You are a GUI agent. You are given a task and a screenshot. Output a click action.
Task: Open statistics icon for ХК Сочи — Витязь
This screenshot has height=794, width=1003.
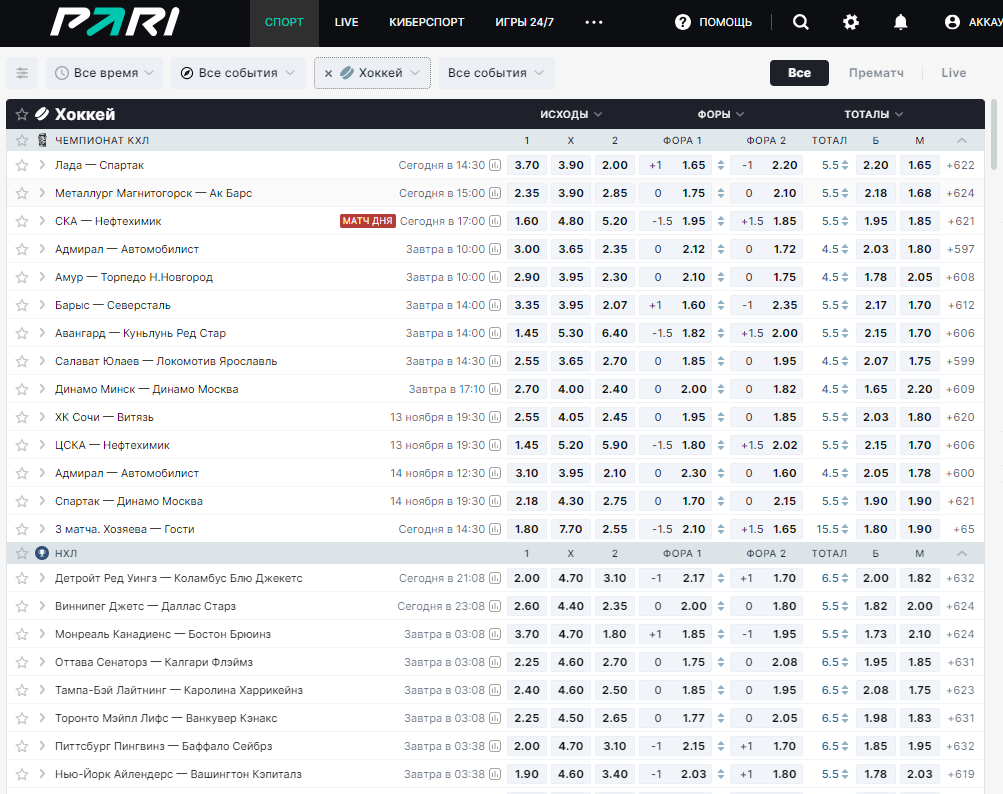[x=494, y=417]
